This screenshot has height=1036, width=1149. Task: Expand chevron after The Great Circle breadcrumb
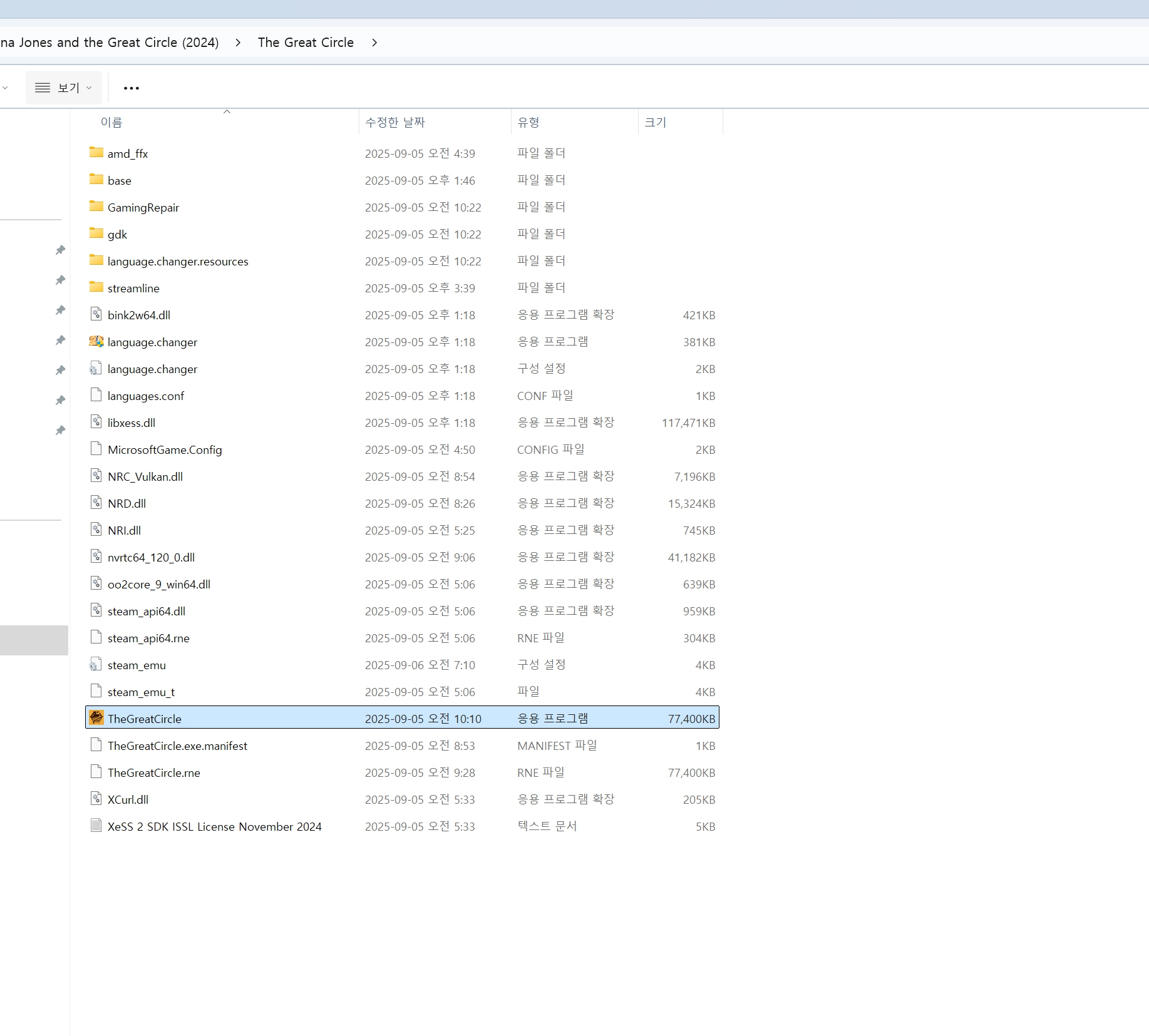click(x=374, y=43)
